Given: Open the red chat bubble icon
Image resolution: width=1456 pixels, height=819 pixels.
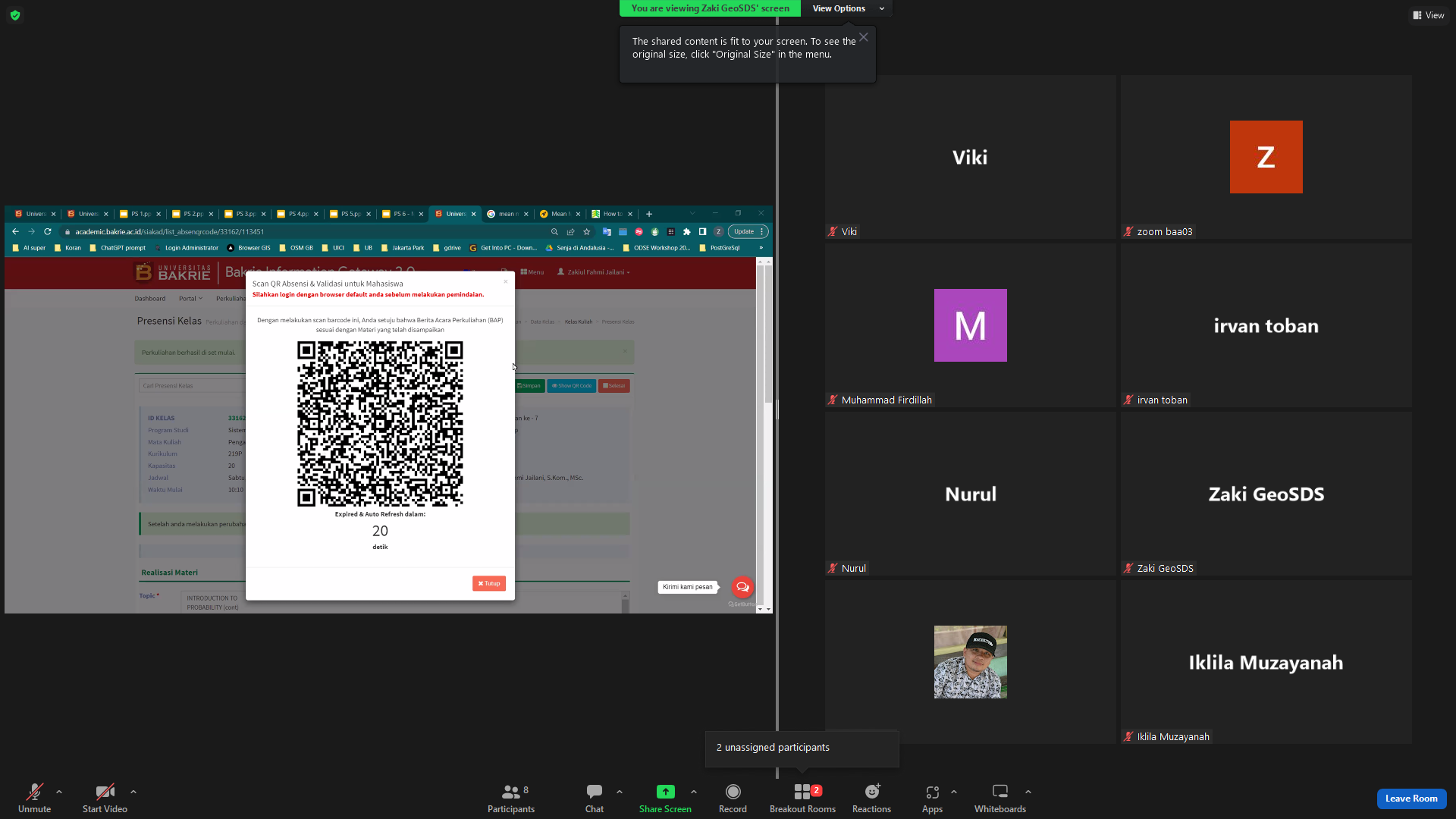Looking at the screenshot, I should click(742, 587).
